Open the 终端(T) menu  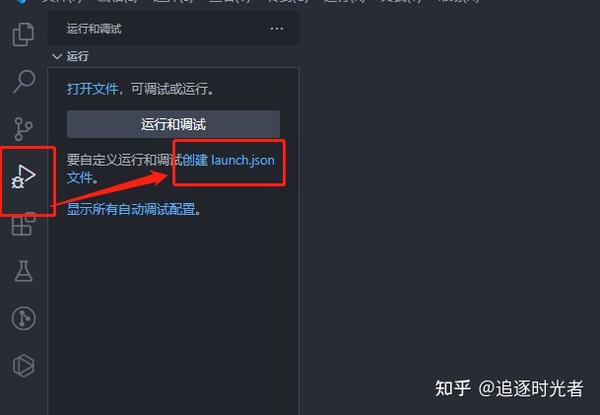click(401, 1)
